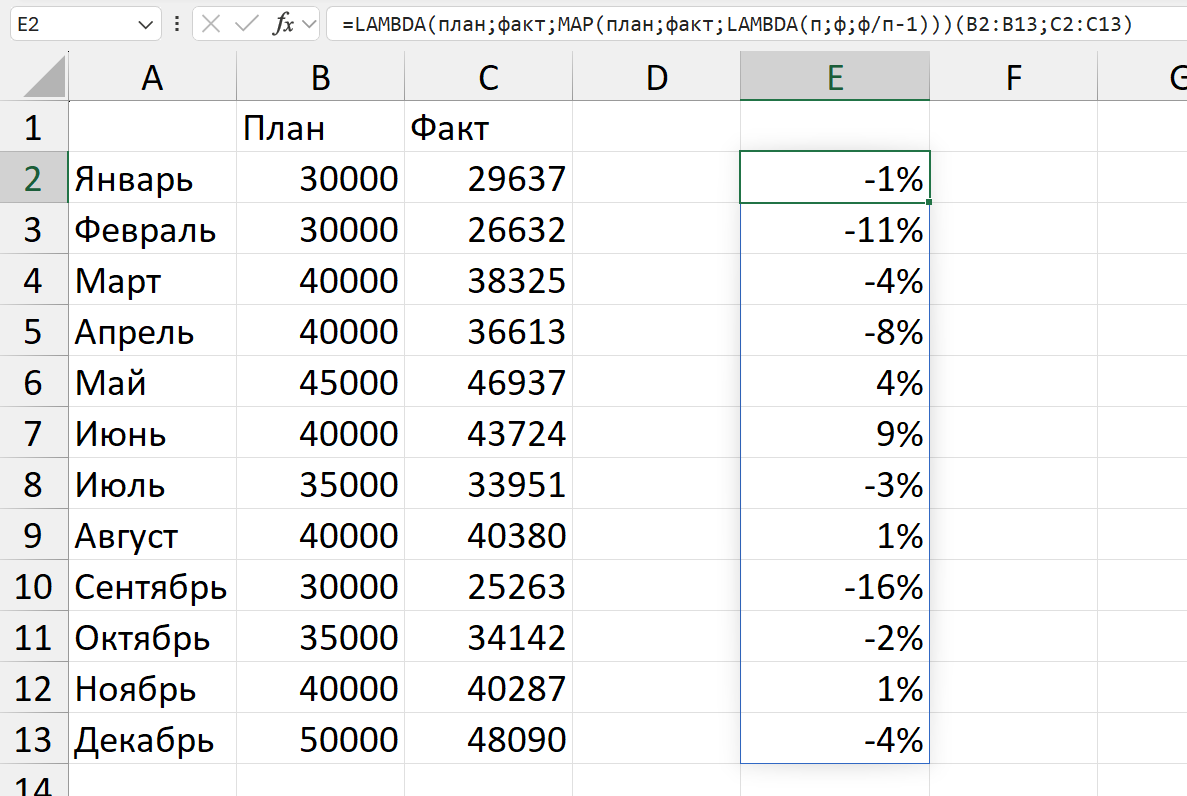This screenshot has width=1187, height=796.
Task: Click the cell with value 48090
Action: coord(488,739)
